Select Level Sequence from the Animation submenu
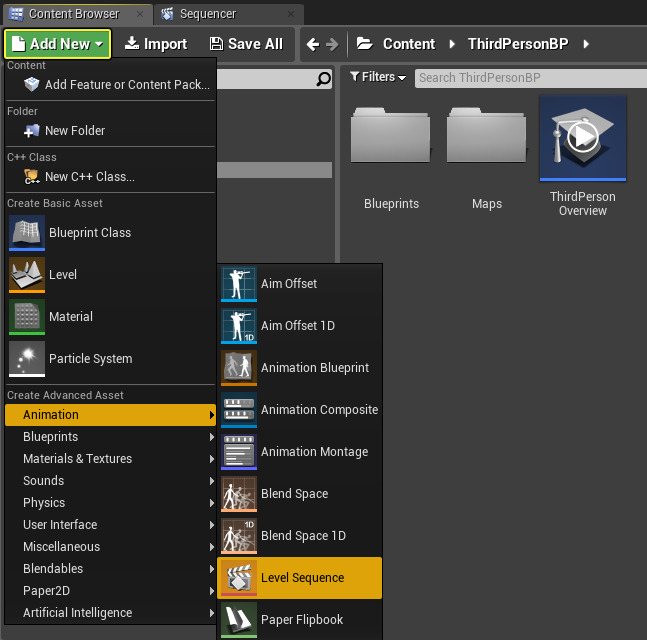Image resolution: width=647 pixels, height=640 pixels. (x=300, y=578)
